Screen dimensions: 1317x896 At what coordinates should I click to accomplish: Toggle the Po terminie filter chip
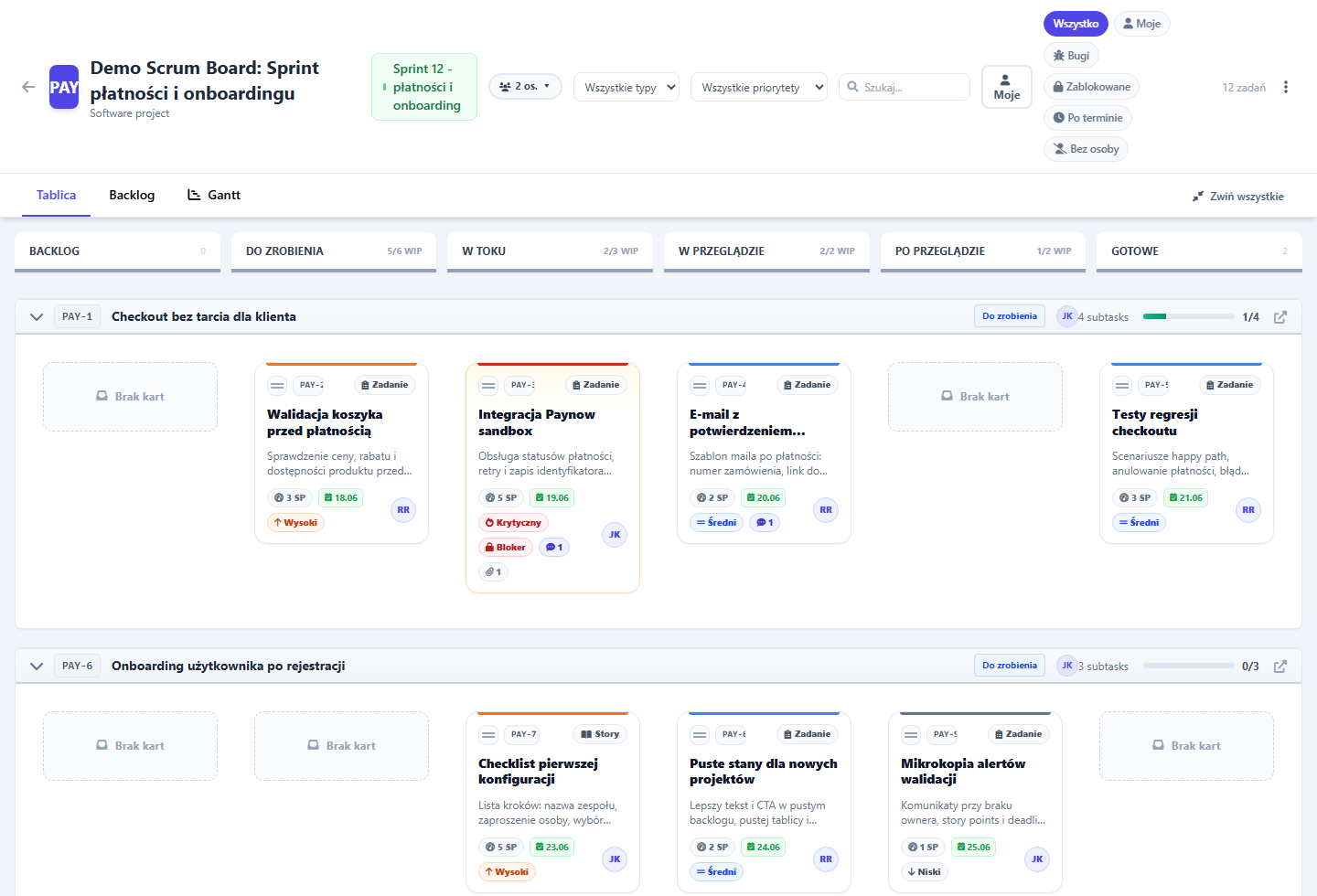tap(1087, 118)
